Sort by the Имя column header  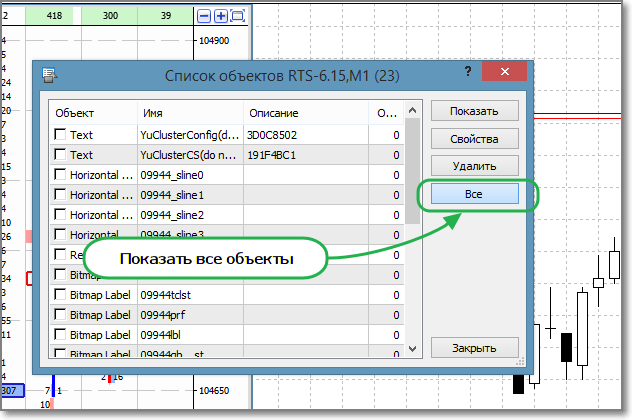[190, 113]
